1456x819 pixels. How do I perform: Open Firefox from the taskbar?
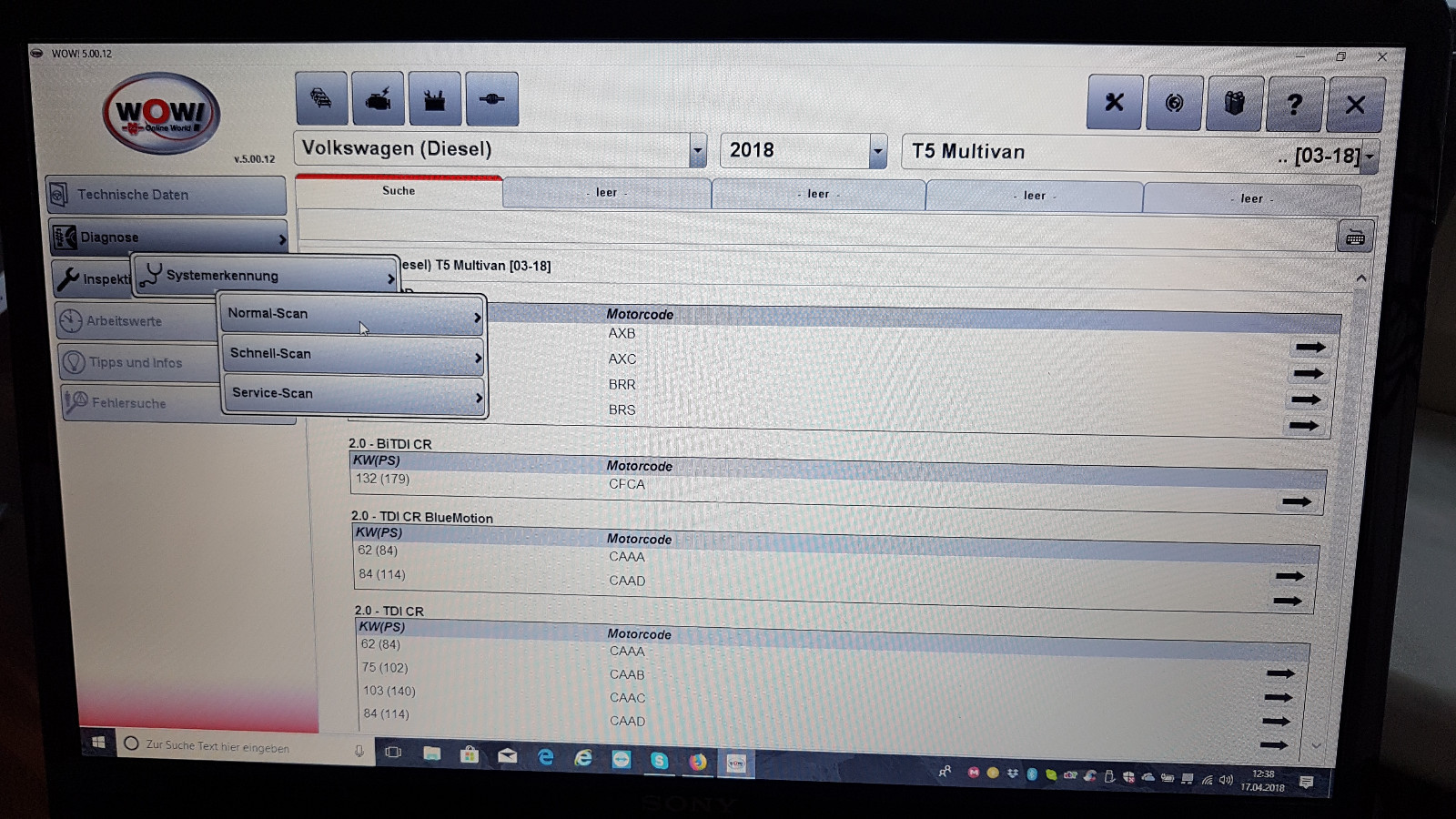click(x=698, y=761)
